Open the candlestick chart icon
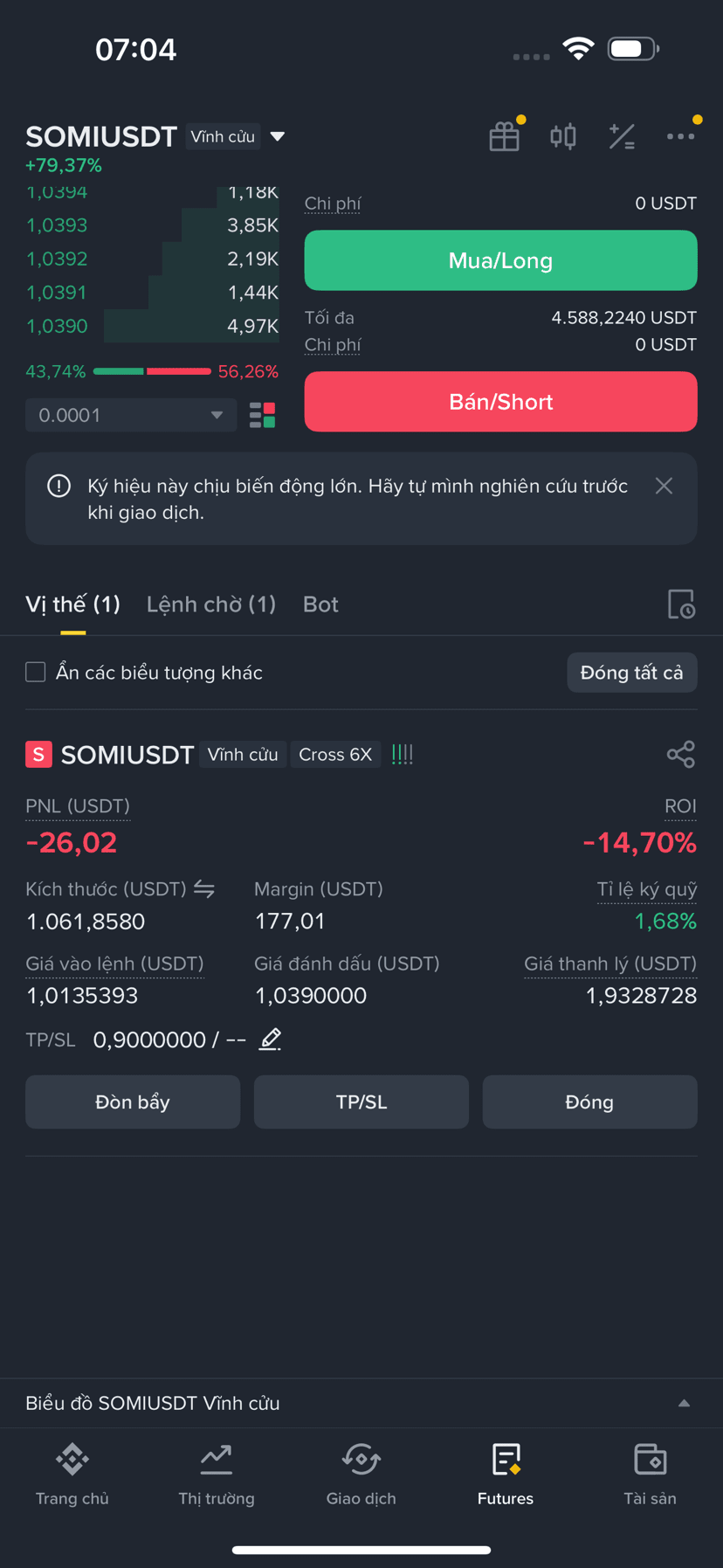Image resolution: width=723 pixels, height=1568 pixels. pos(563,136)
